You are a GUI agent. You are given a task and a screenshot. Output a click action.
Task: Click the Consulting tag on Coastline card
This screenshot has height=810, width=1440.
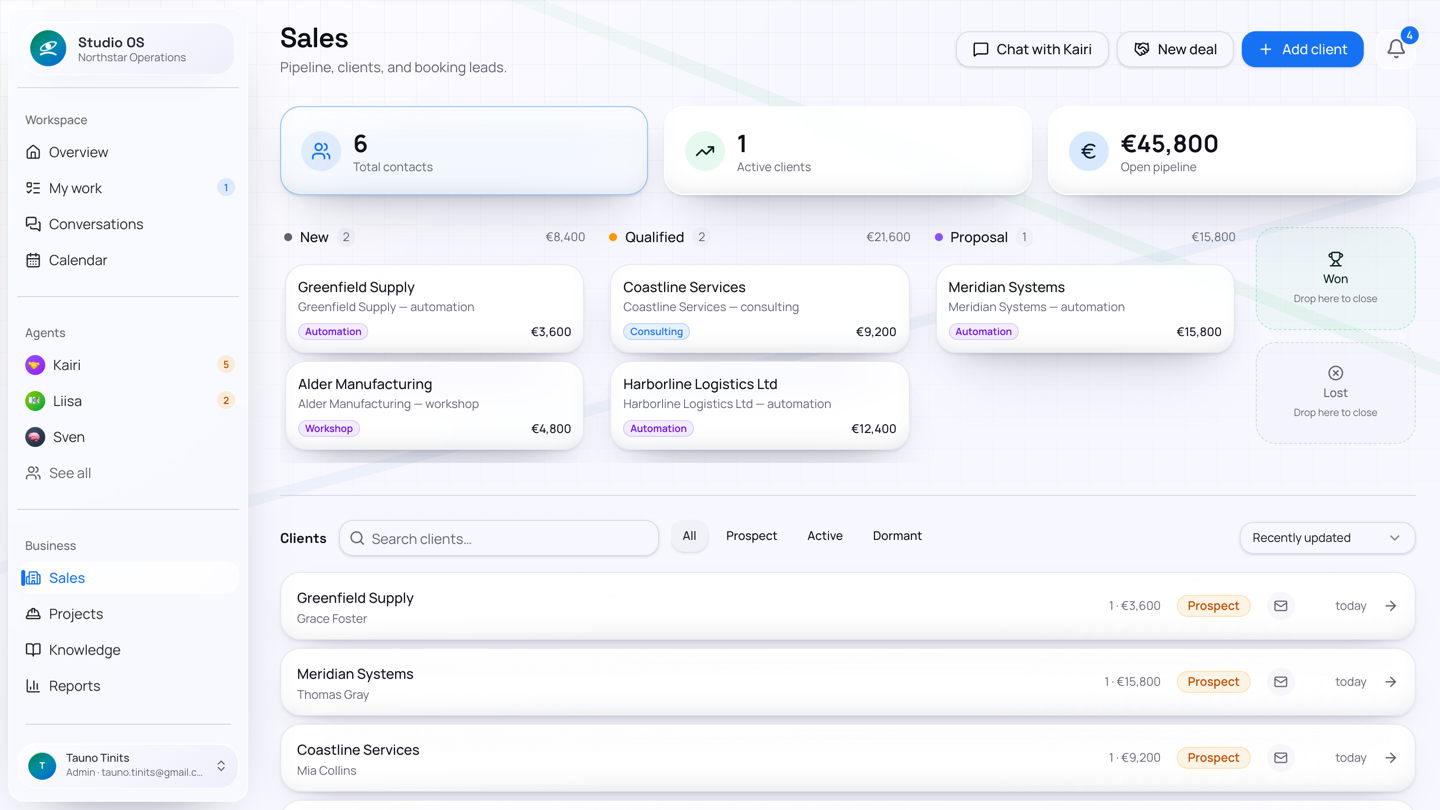tap(656, 332)
